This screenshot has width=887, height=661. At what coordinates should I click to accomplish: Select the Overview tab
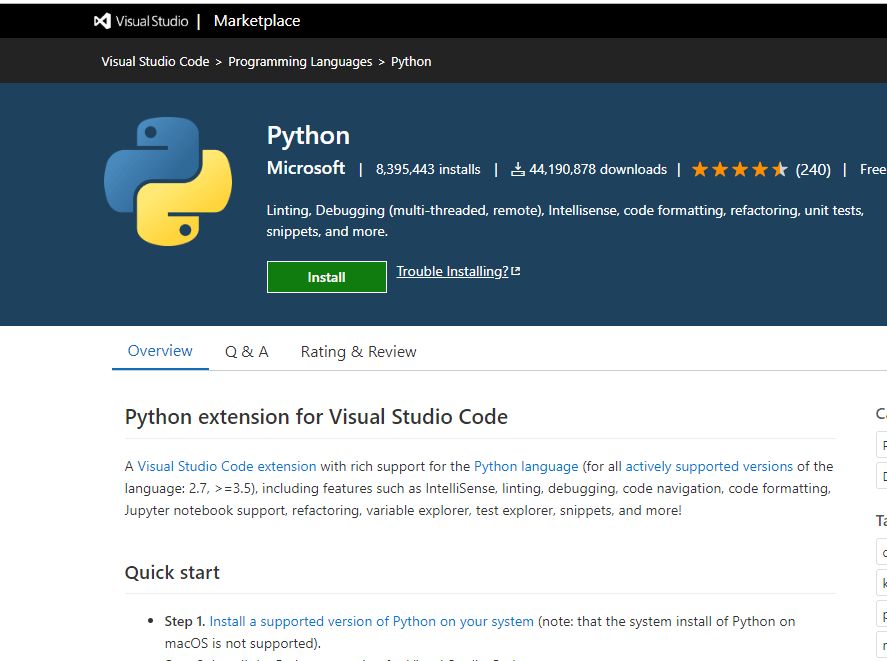click(x=160, y=351)
